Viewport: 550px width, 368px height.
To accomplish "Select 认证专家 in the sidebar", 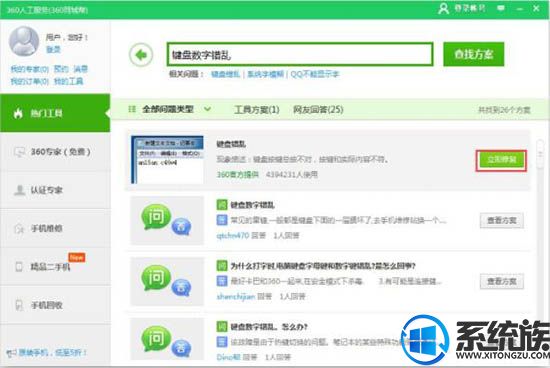I will pyautogui.click(x=55, y=190).
